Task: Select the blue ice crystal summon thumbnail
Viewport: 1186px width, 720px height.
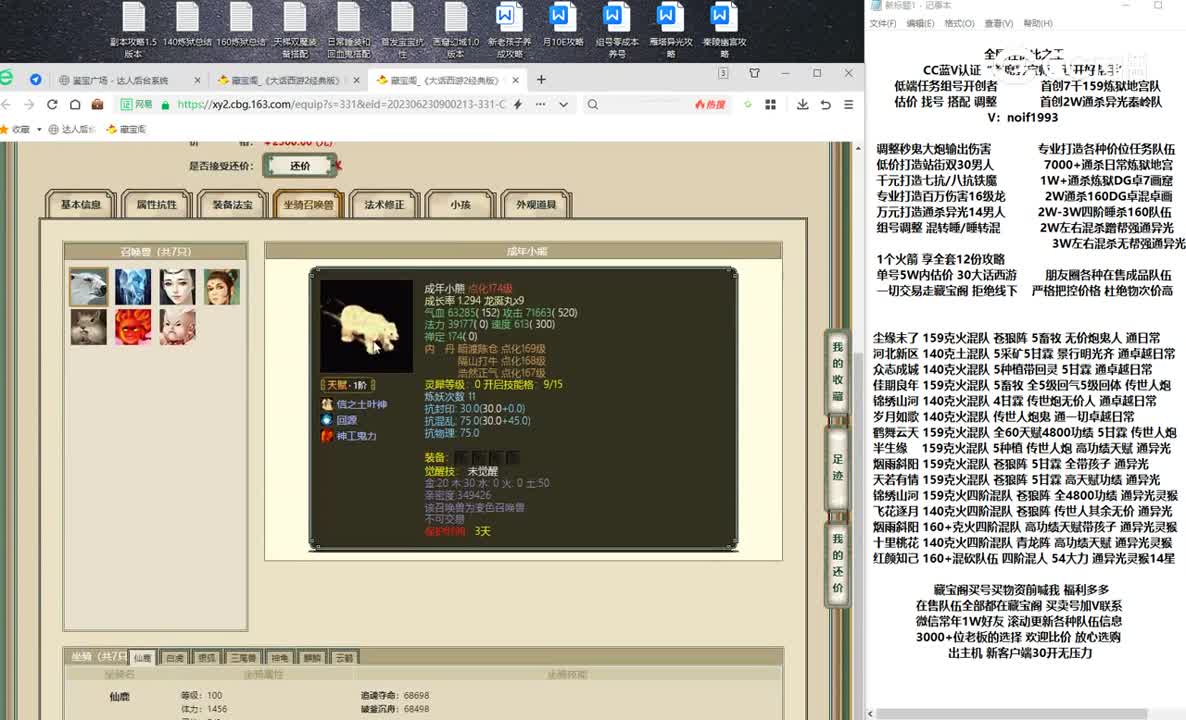Action: (x=133, y=287)
